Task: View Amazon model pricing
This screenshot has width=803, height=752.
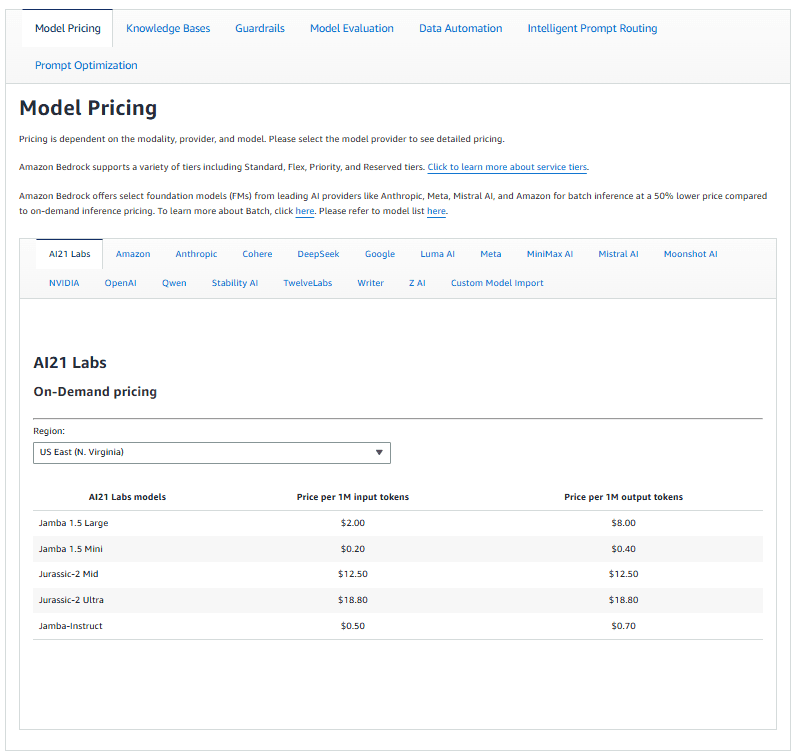Action: (133, 254)
